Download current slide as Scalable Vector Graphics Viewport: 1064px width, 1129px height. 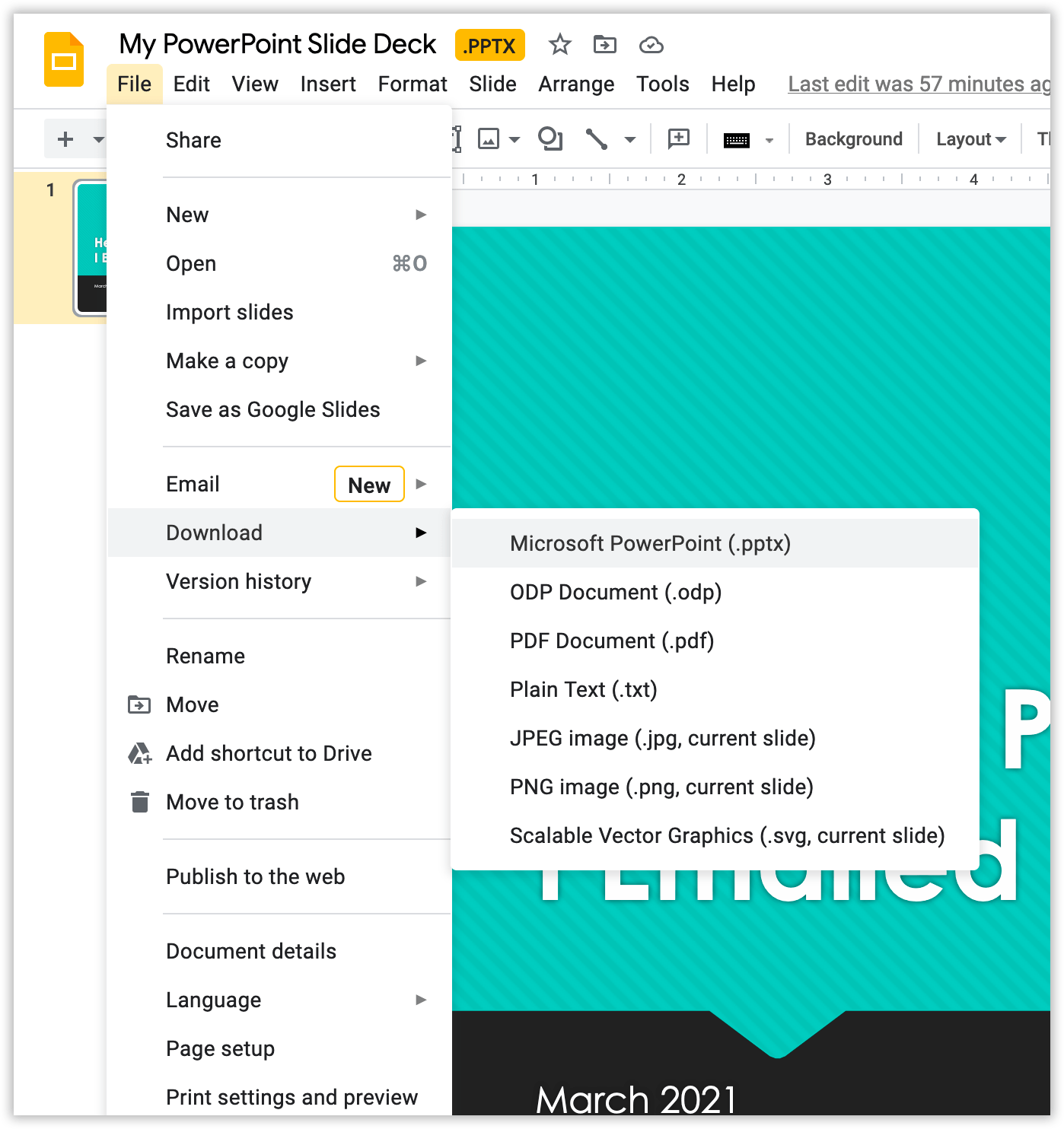[x=715, y=835]
